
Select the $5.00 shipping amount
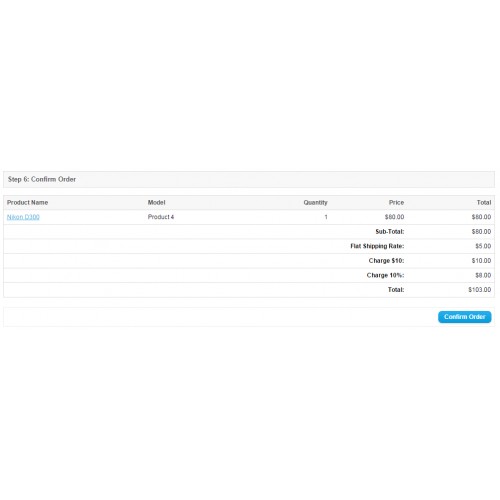483,246
